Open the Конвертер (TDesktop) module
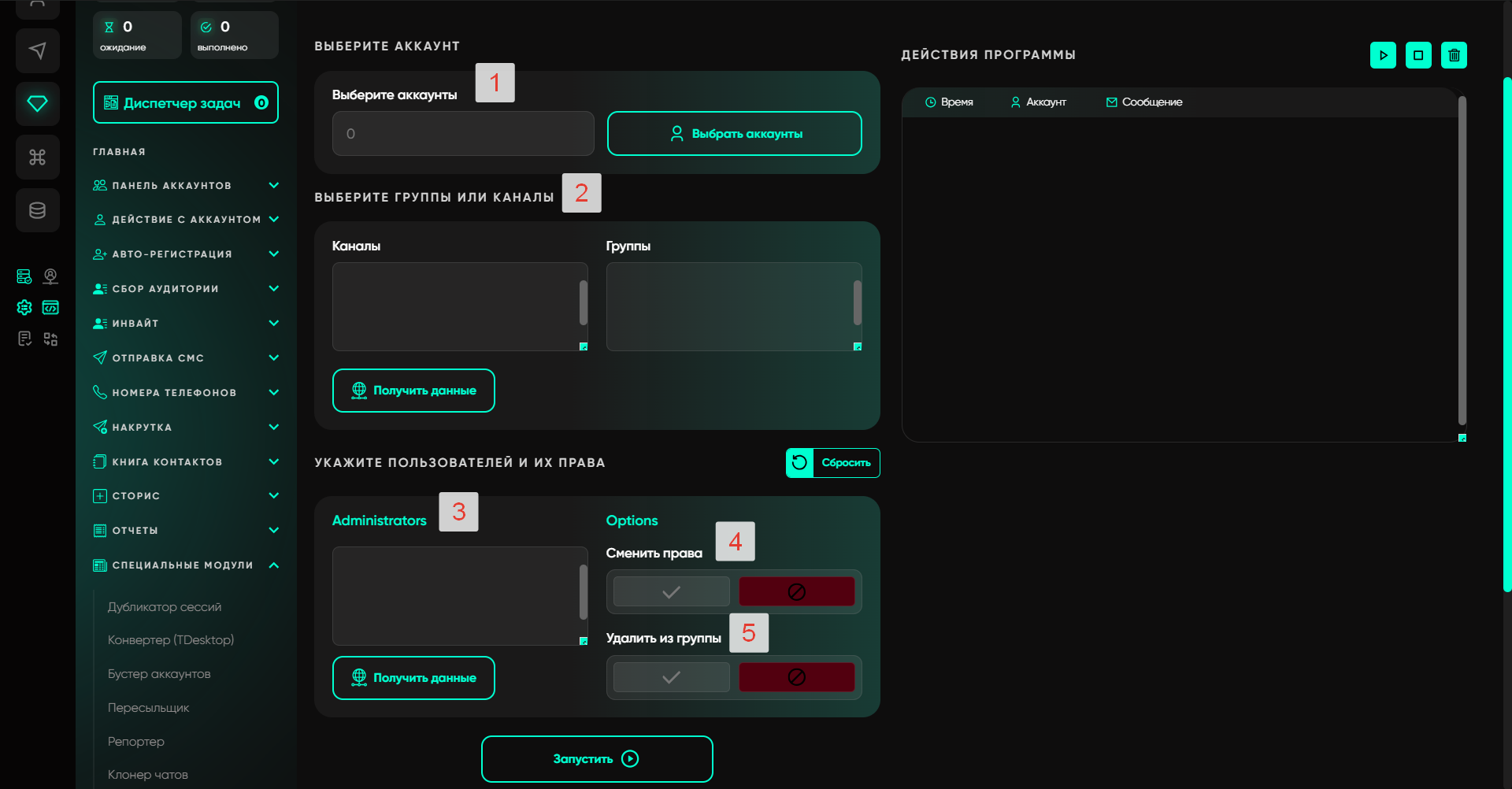The image size is (1512, 789). coord(171,640)
